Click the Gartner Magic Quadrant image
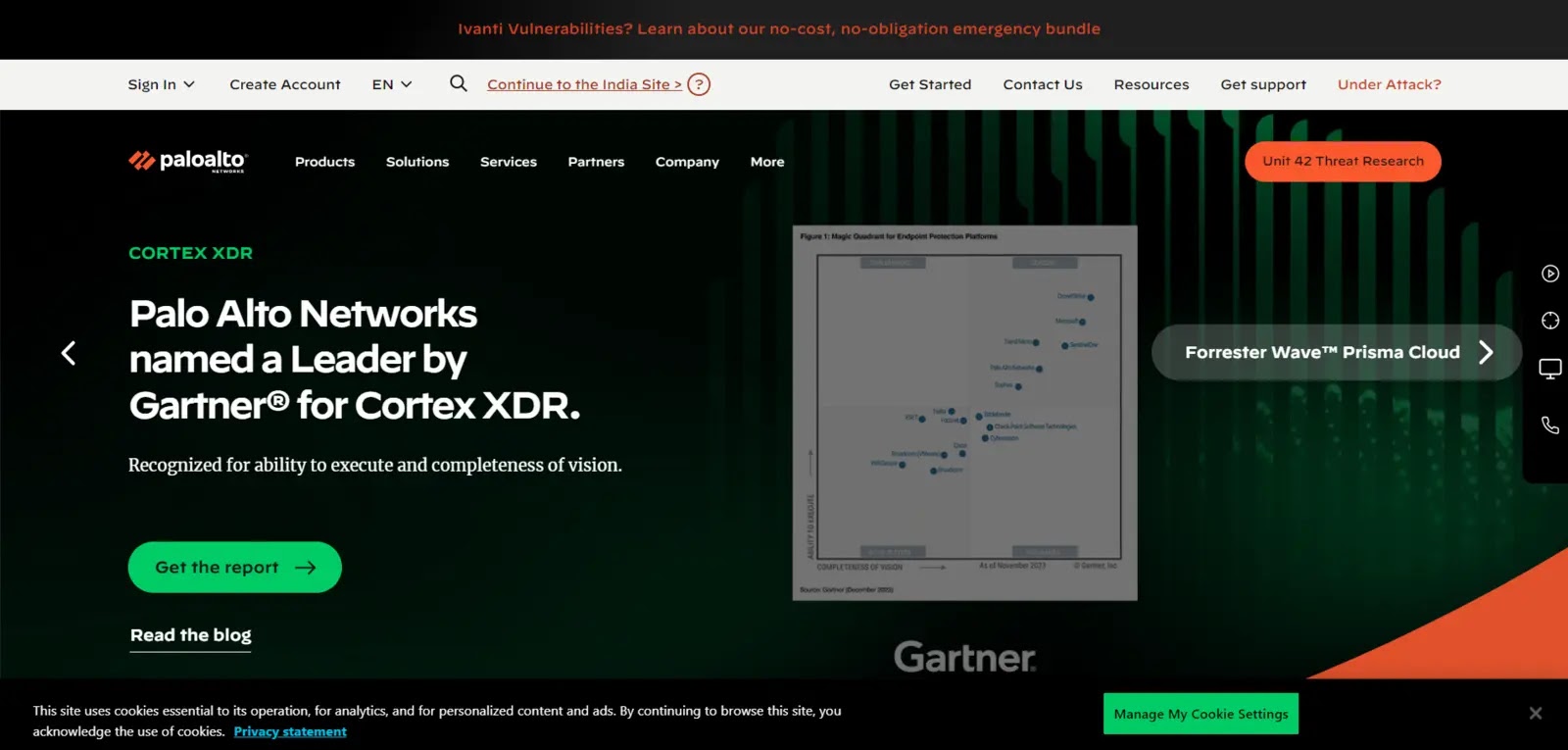Viewport: 1568px width, 750px height. coord(964,413)
